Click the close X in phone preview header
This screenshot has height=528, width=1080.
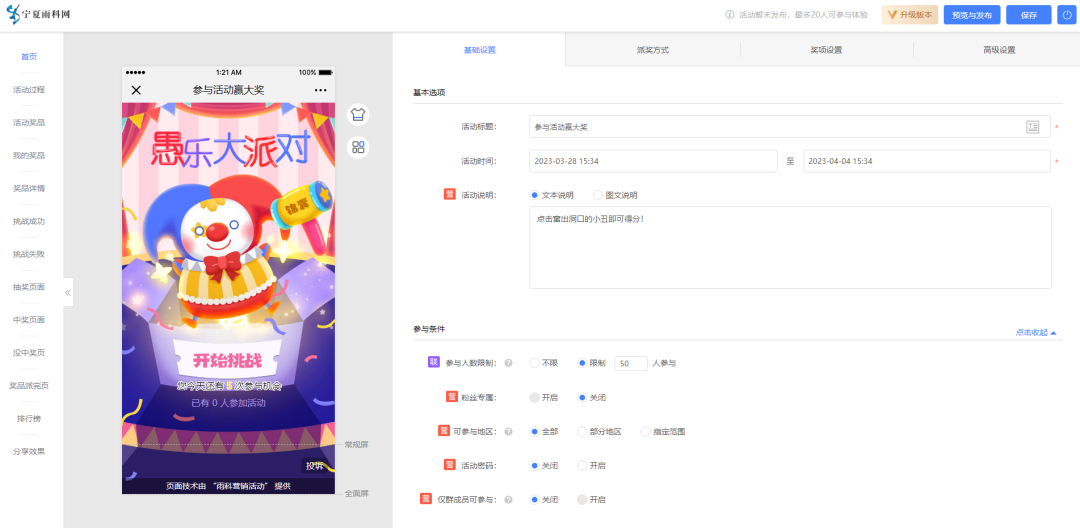tap(136, 90)
